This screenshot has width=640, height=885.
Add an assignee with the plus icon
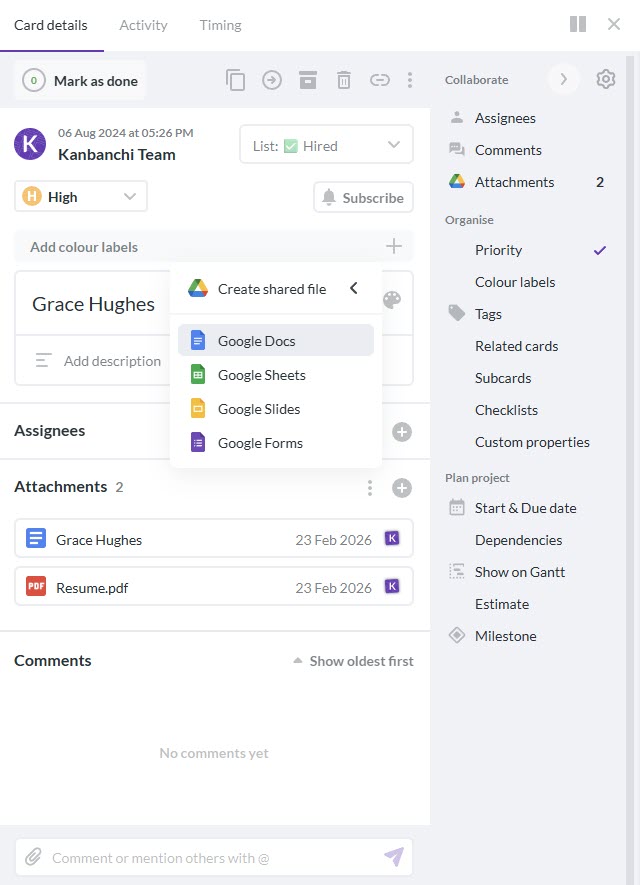point(402,432)
